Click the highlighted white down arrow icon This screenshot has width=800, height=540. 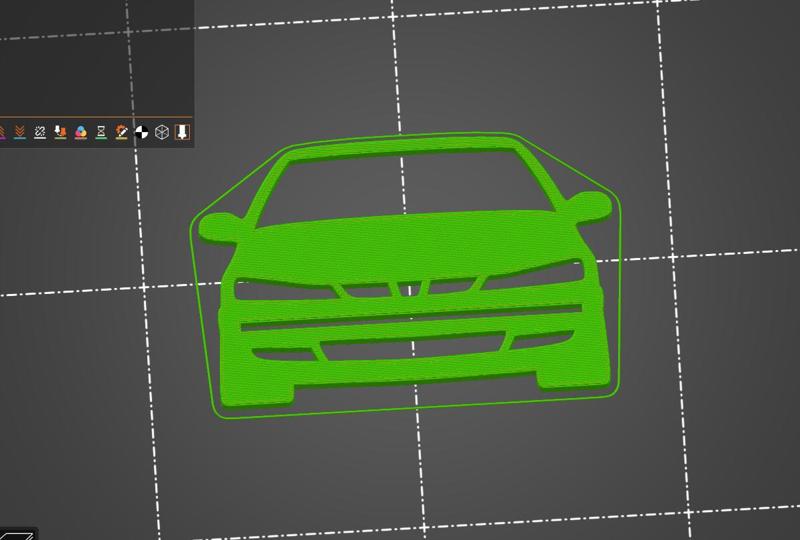pos(182,132)
